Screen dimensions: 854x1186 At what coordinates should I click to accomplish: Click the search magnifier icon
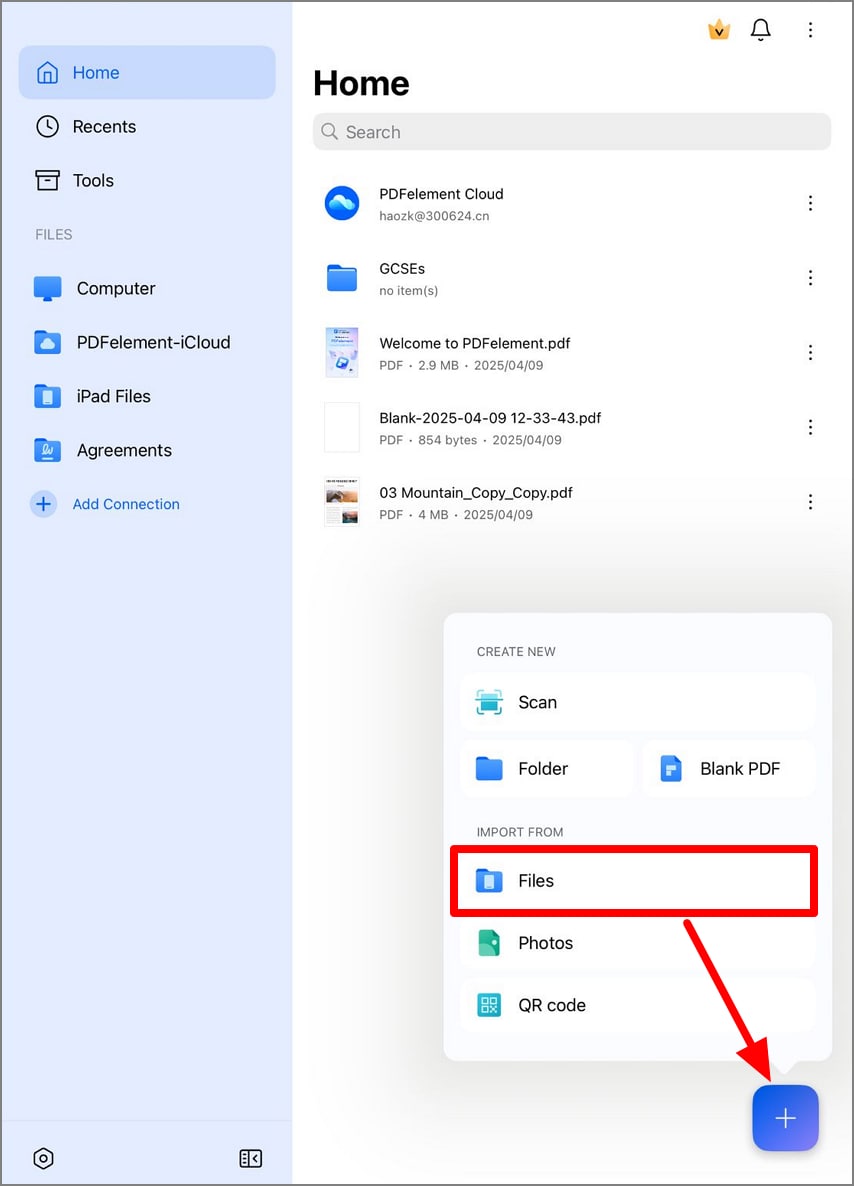(x=329, y=132)
